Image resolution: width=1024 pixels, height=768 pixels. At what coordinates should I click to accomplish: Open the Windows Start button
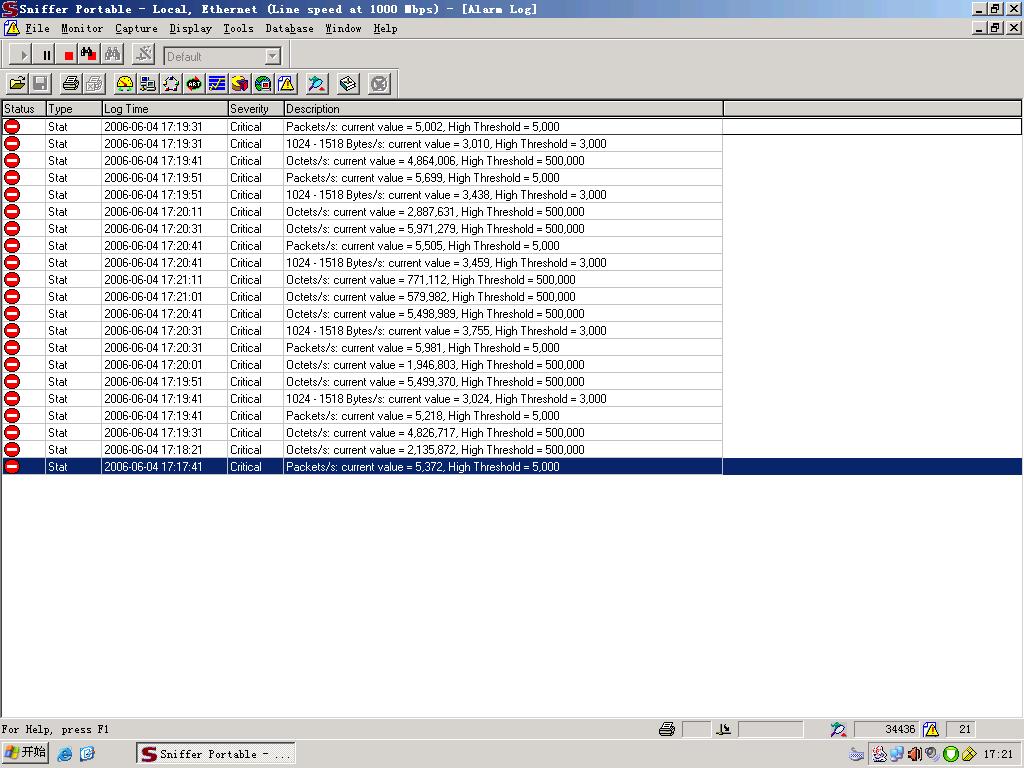[25, 752]
